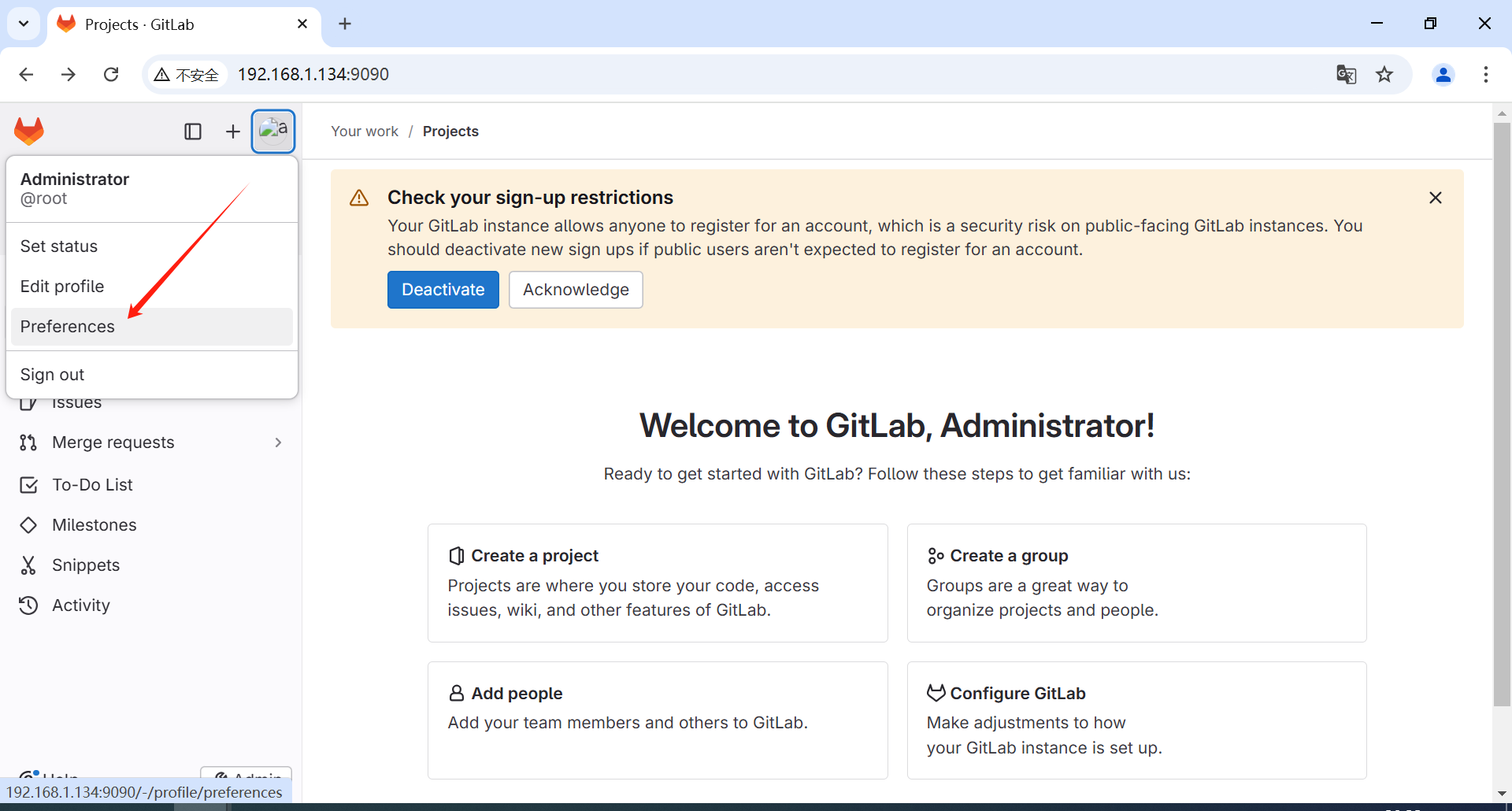Viewport: 1512px width, 811px height.
Task: Open Milestones in sidebar
Action: [x=151, y=525]
